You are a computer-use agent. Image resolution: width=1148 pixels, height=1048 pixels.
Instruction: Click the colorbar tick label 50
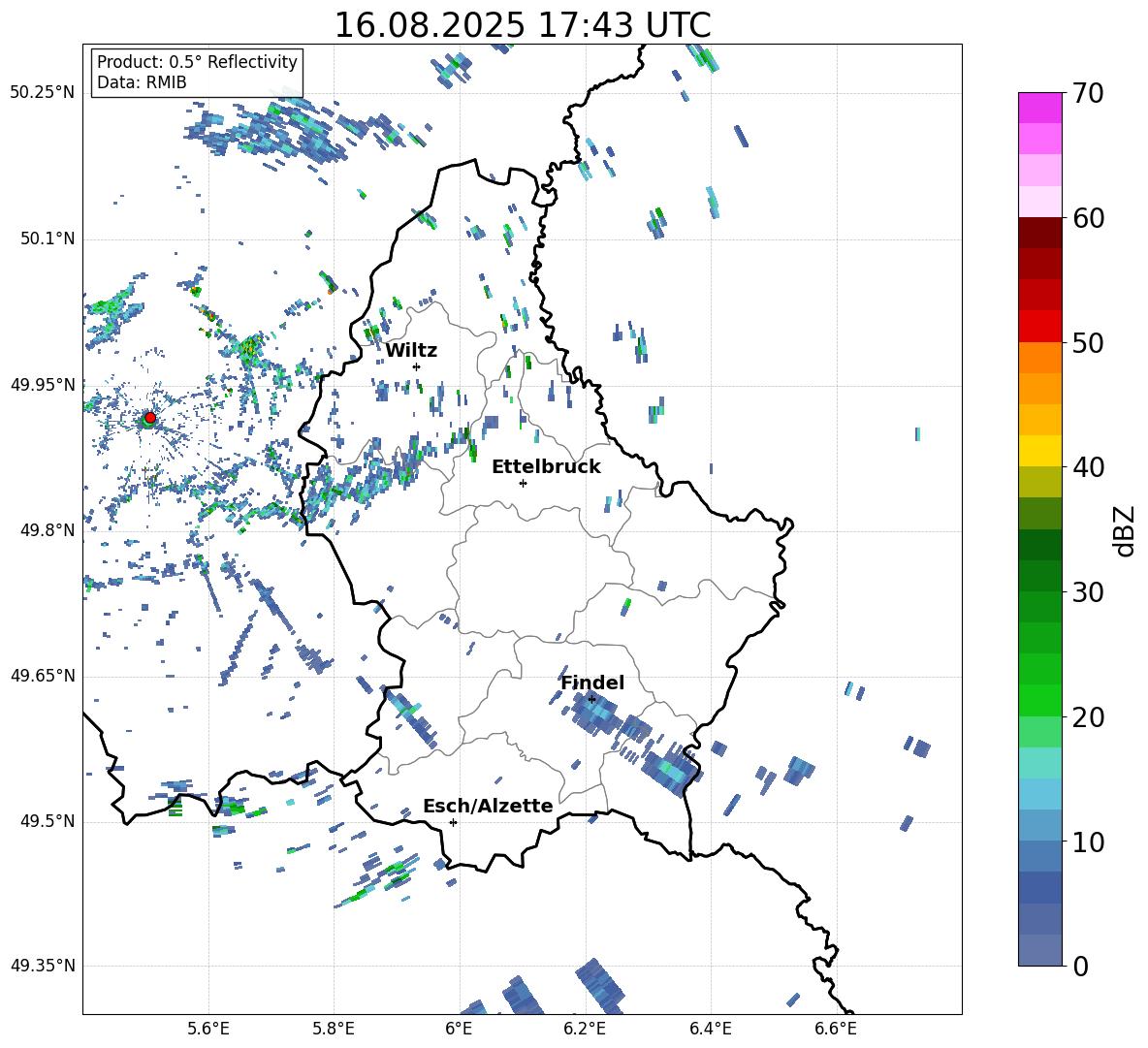[x=1088, y=343]
